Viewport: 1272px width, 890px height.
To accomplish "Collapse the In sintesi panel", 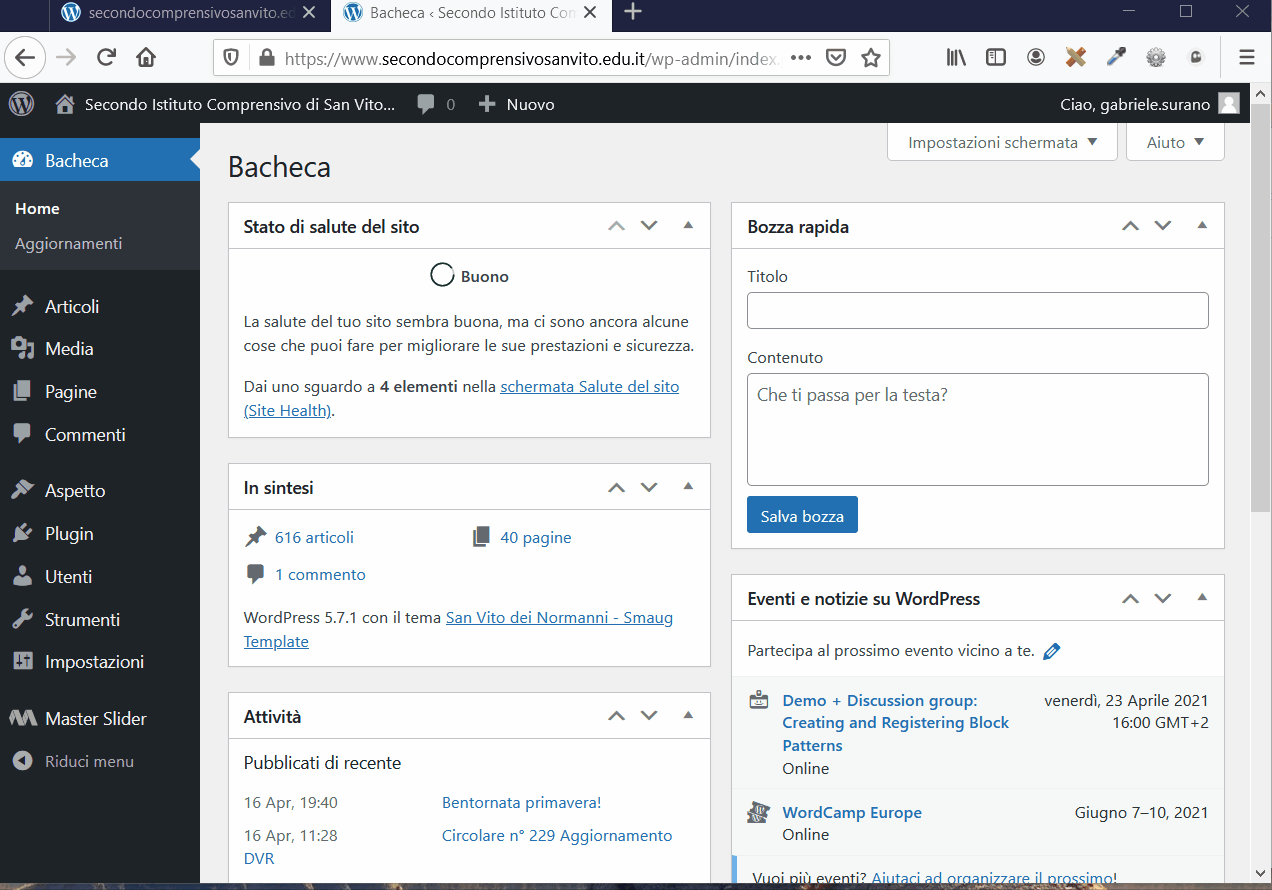I will tap(688, 487).
